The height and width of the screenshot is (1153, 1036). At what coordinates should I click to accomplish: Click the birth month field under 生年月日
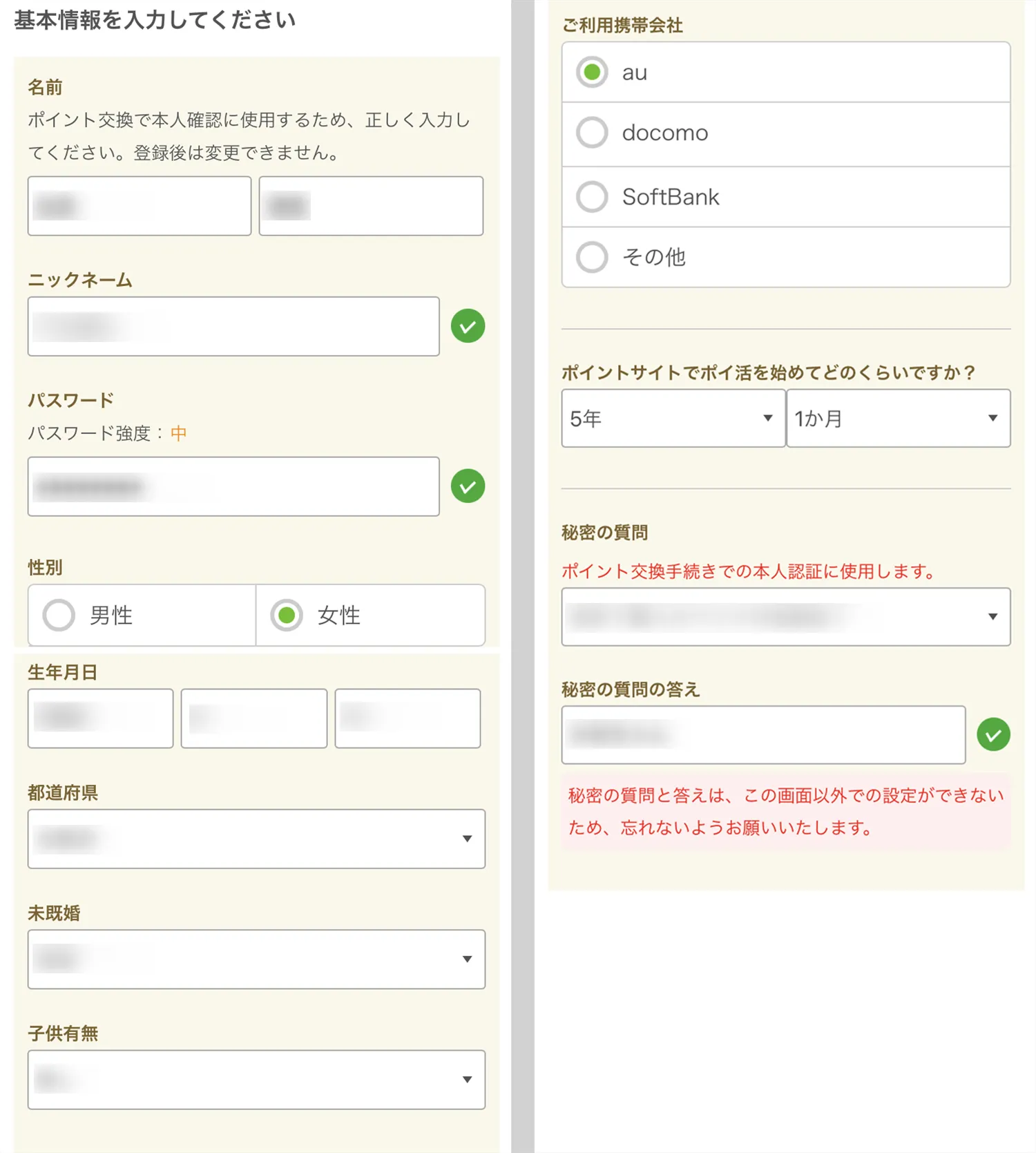click(254, 718)
